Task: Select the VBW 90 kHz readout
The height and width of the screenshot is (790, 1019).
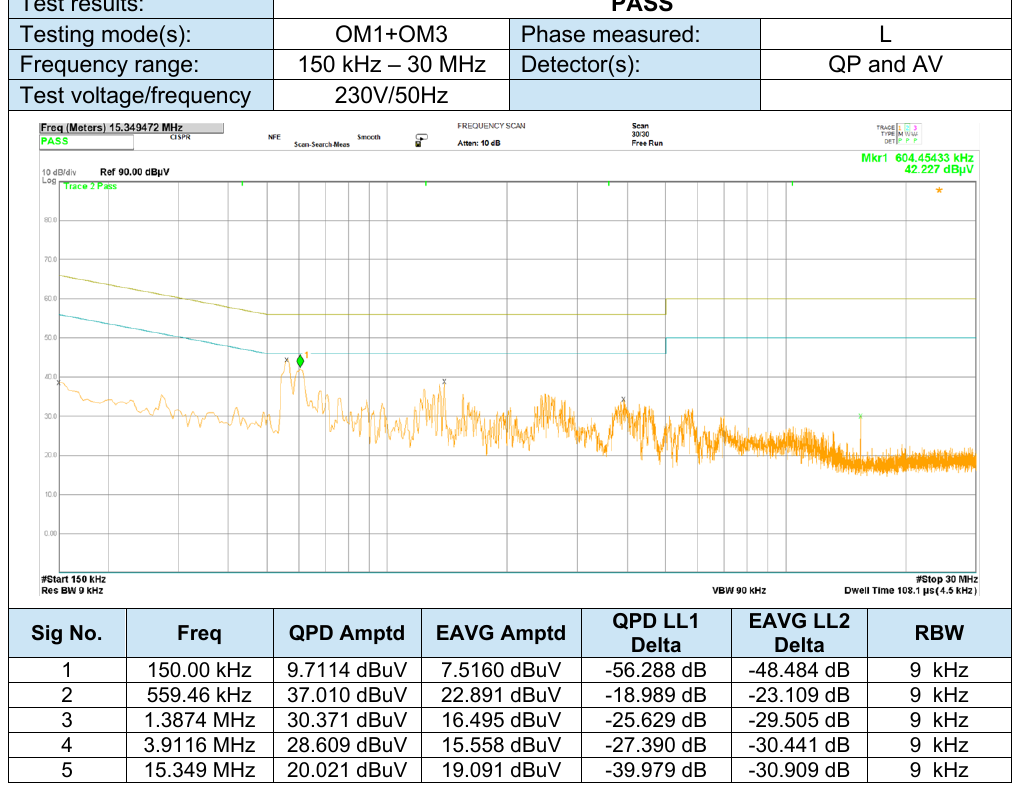Action: [739, 591]
